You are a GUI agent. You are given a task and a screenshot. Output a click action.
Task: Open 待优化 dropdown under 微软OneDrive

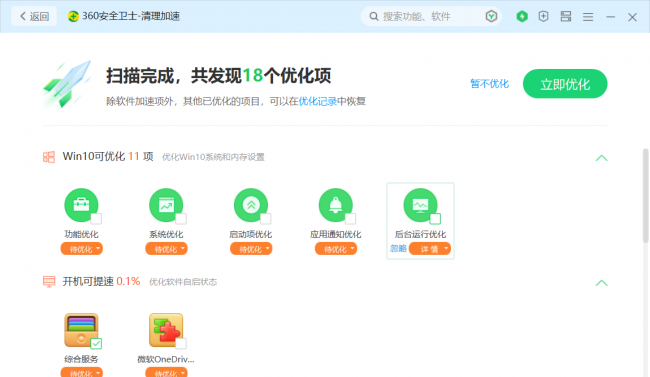tap(166, 372)
